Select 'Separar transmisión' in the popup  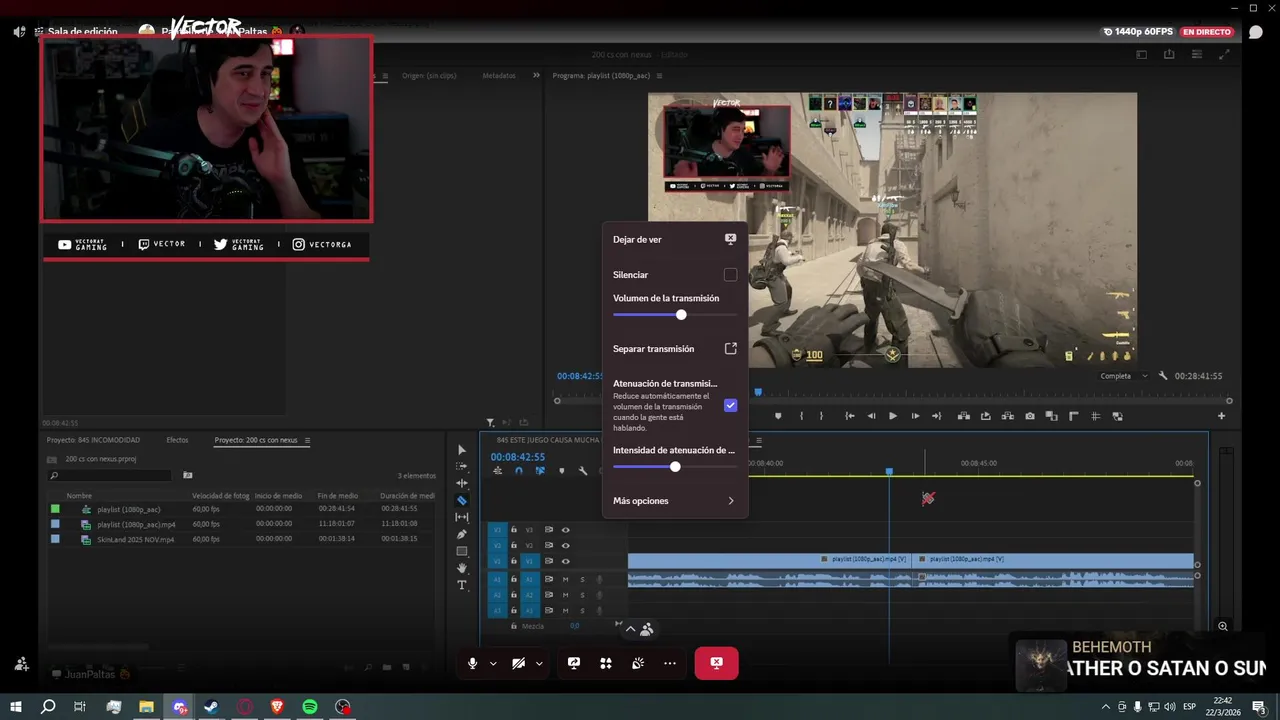(674, 349)
